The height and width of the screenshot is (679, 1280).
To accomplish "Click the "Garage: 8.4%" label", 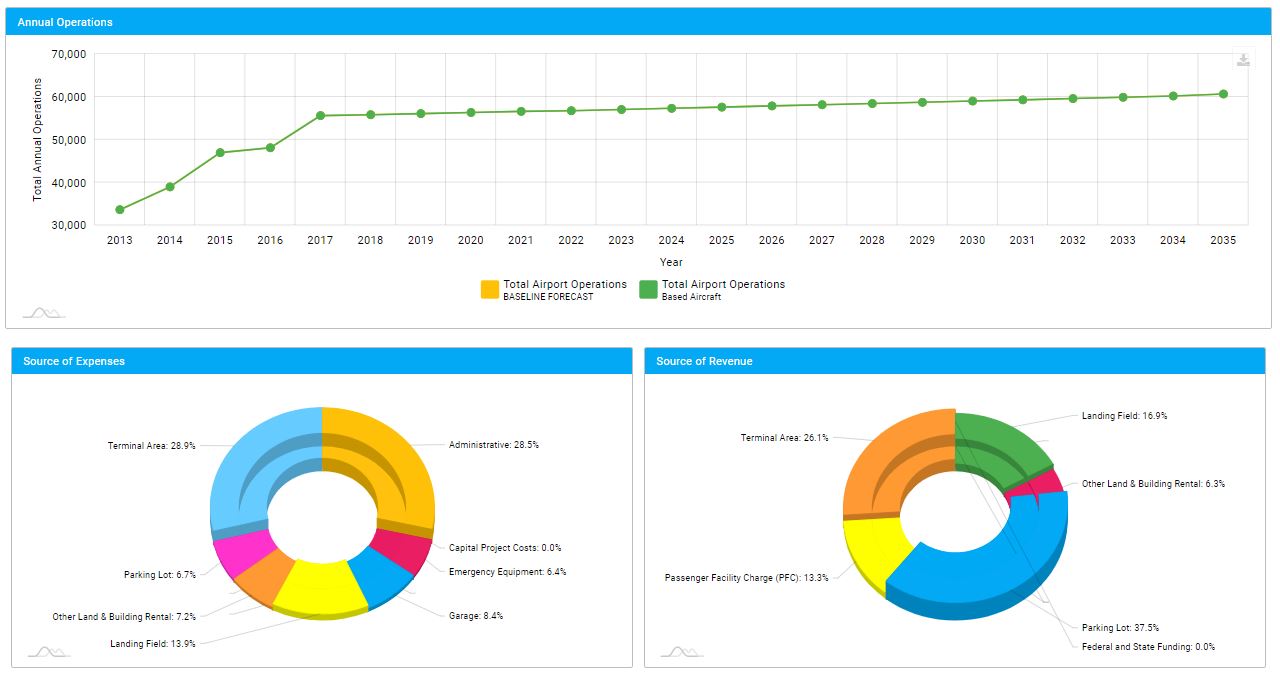I will coord(476,616).
